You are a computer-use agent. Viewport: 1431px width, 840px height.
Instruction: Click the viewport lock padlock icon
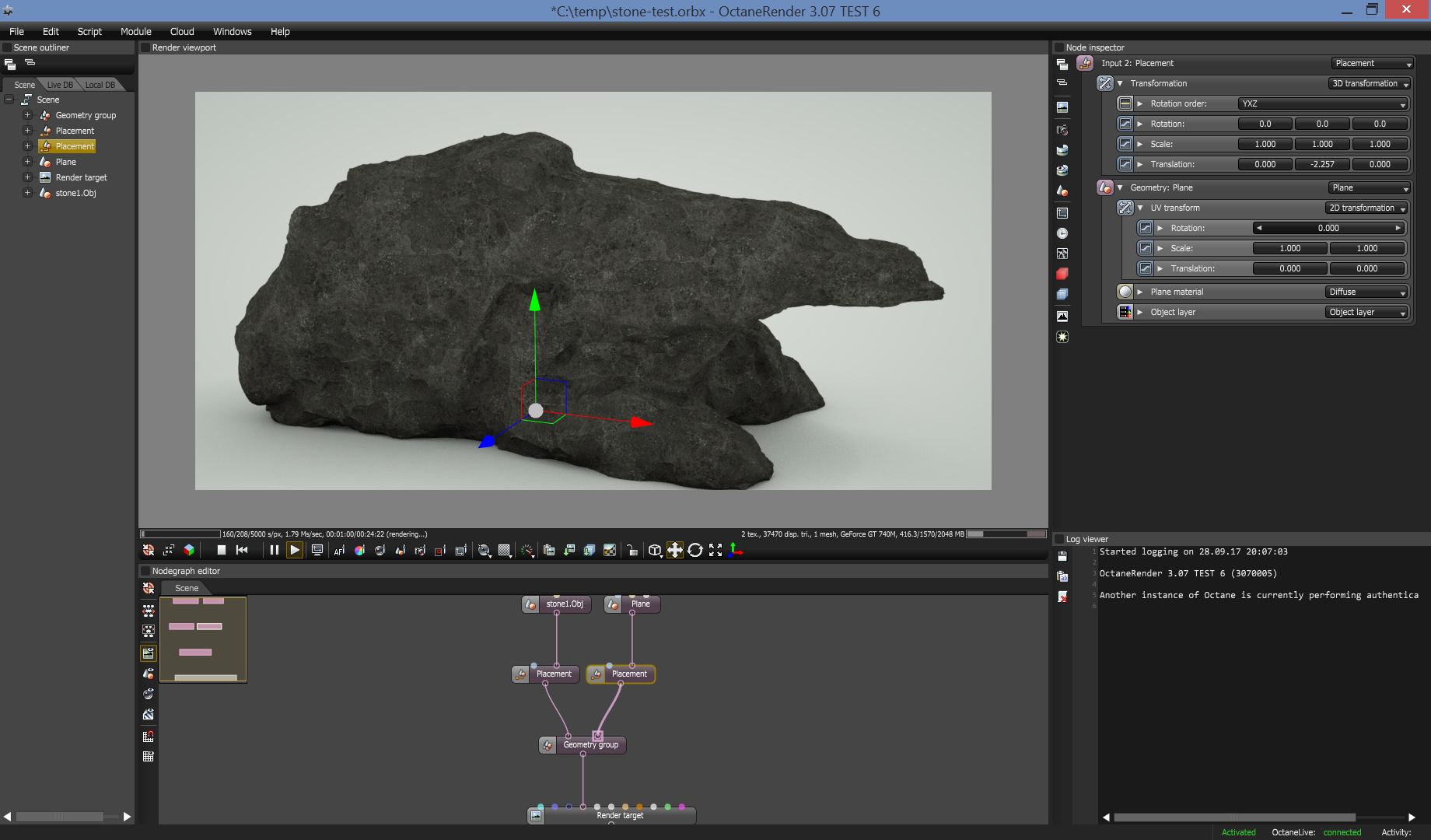(x=632, y=551)
